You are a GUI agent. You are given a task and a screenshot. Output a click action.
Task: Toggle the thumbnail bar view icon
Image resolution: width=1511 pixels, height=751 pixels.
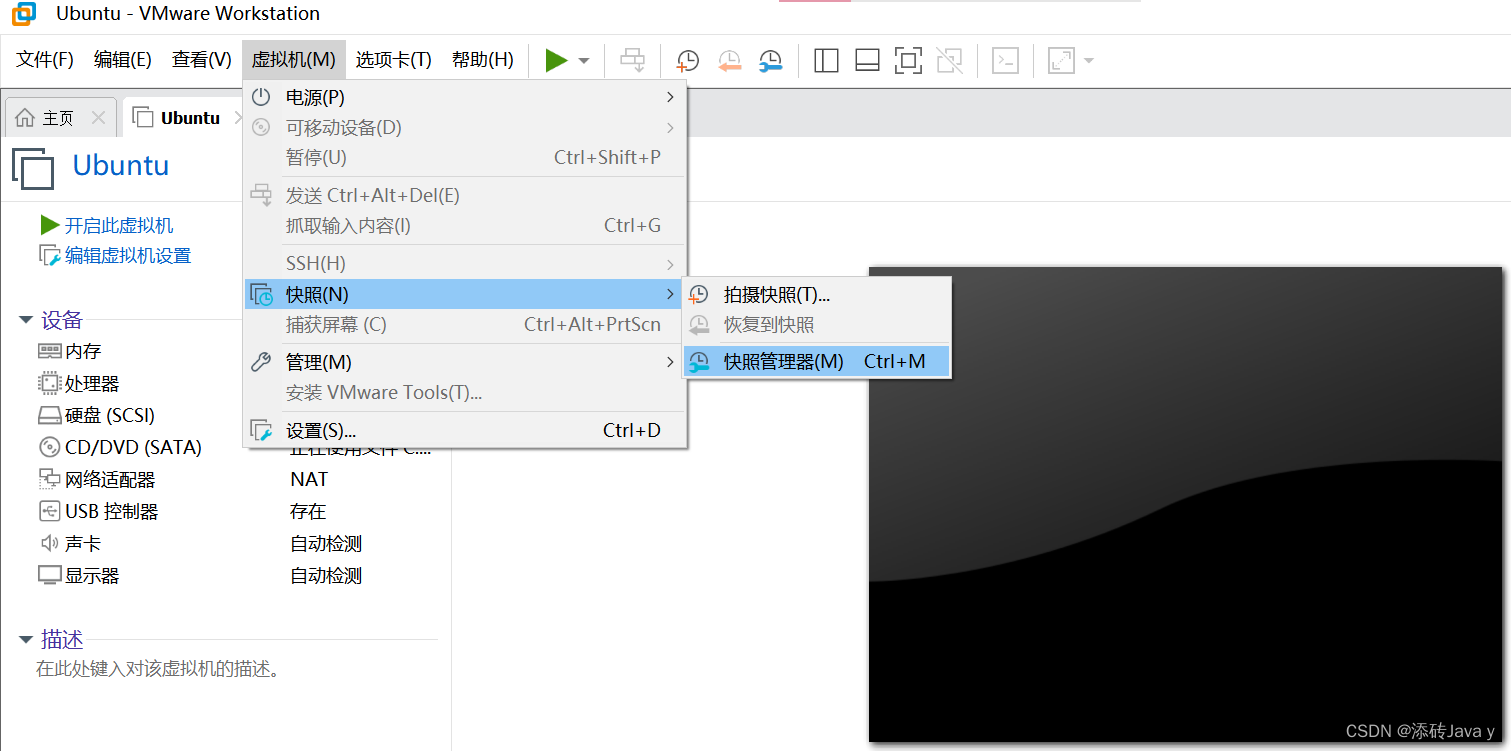pos(867,60)
